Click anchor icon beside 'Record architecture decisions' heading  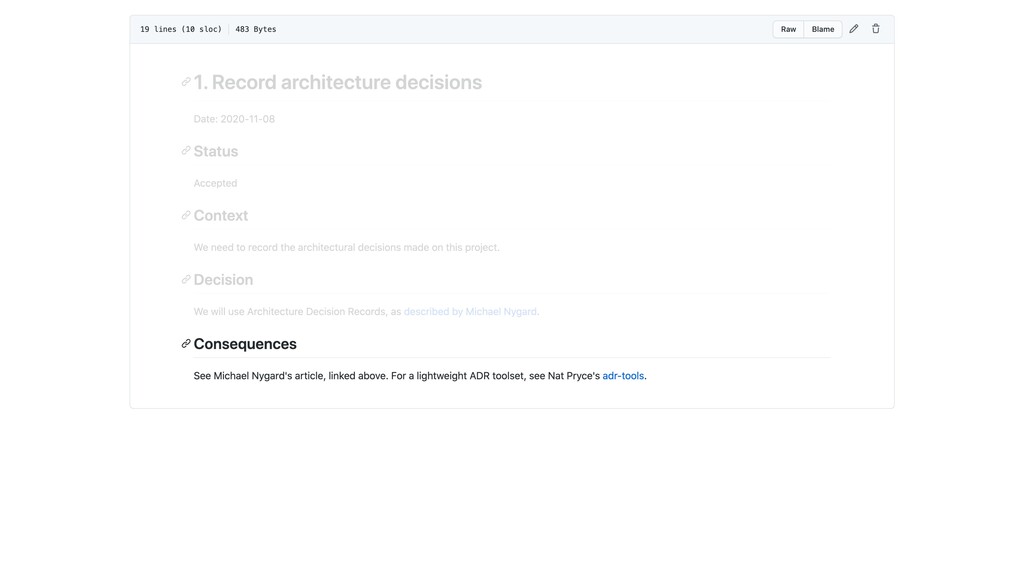[x=186, y=82]
